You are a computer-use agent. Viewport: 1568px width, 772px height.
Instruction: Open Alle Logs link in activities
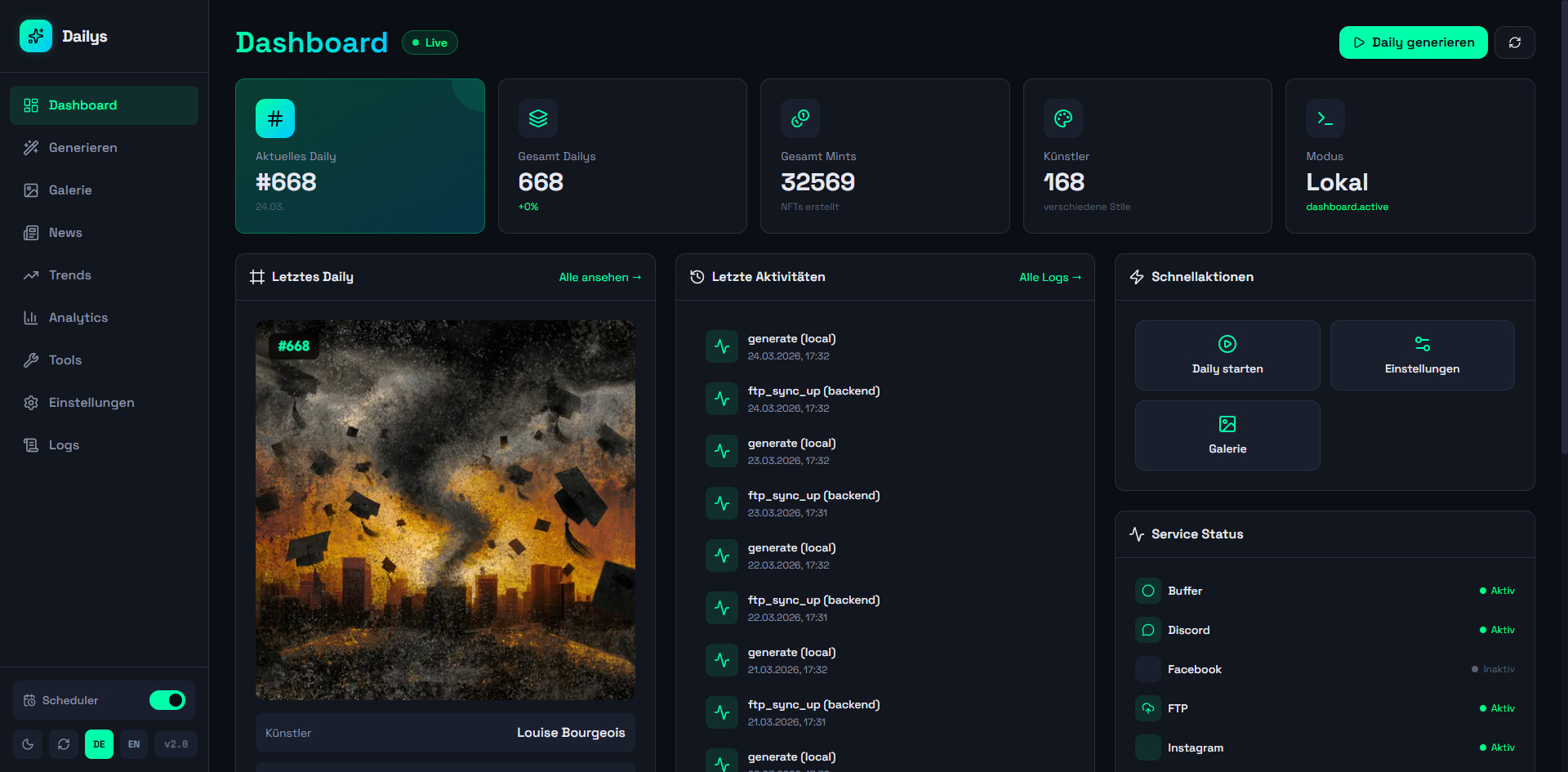(1049, 277)
